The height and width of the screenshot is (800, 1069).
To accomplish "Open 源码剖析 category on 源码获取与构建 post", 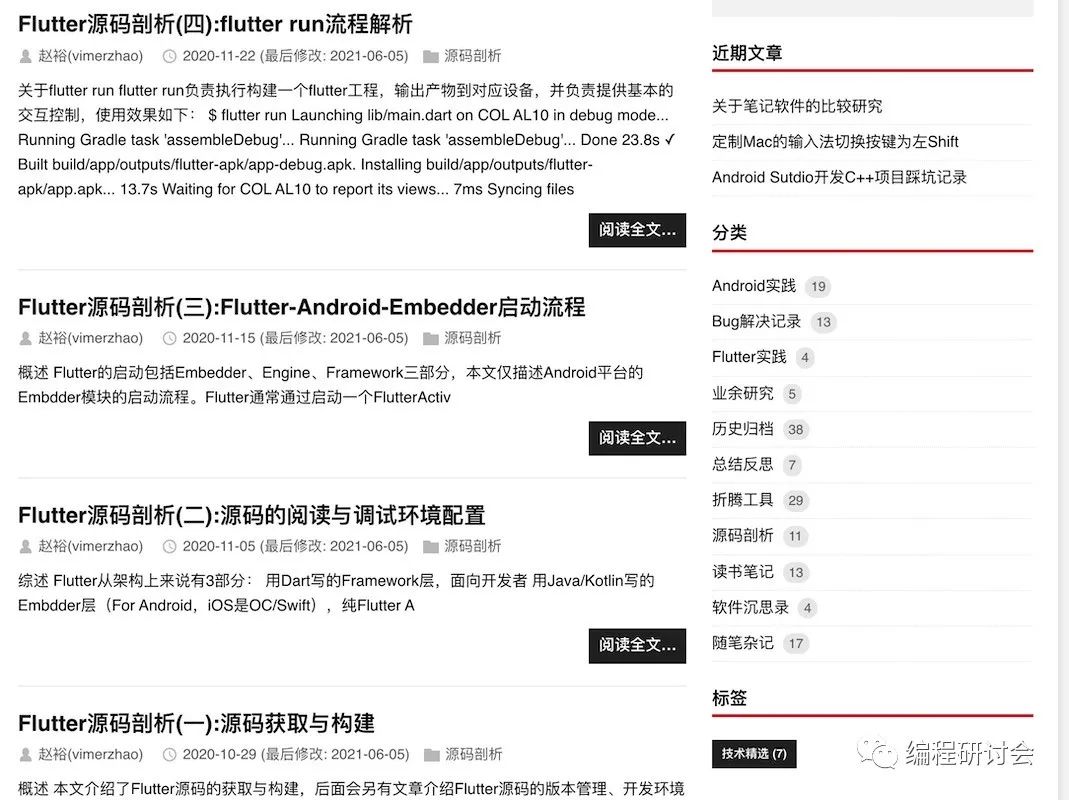I will [x=474, y=754].
